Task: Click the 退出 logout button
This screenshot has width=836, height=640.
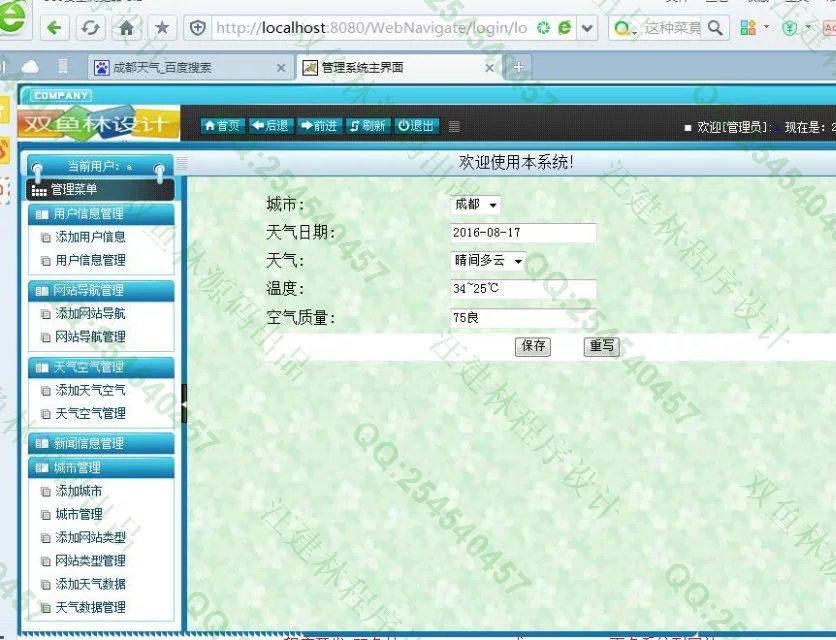Action: click(x=416, y=126)
